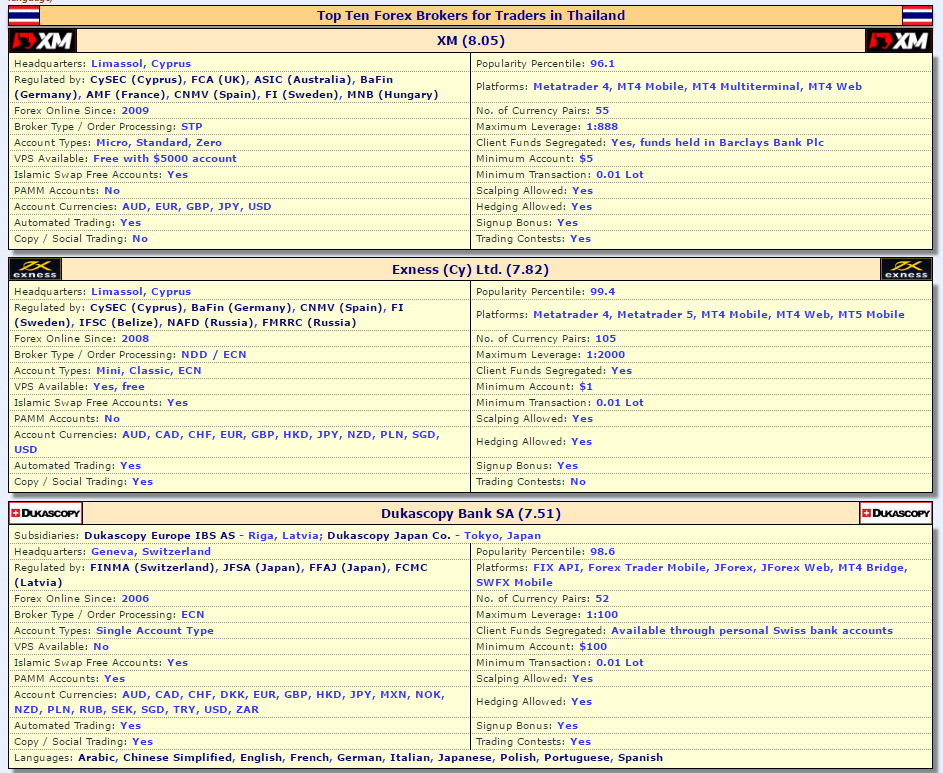Click XM's account currencies 'AUD, EUR, GBP, JPY, USD'

point(197,207)
